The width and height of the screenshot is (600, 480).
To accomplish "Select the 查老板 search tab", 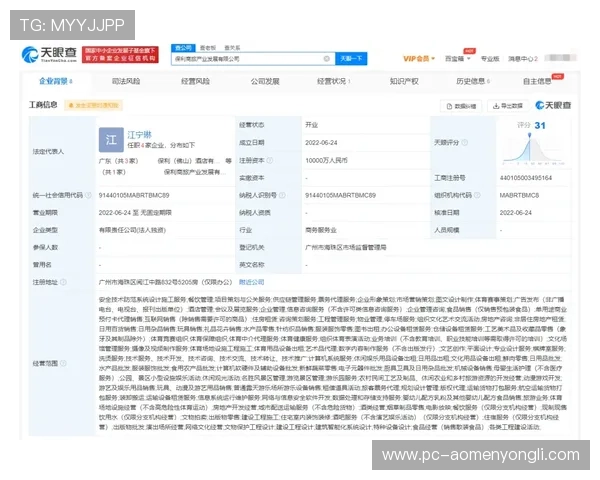I will coord(208,48).
